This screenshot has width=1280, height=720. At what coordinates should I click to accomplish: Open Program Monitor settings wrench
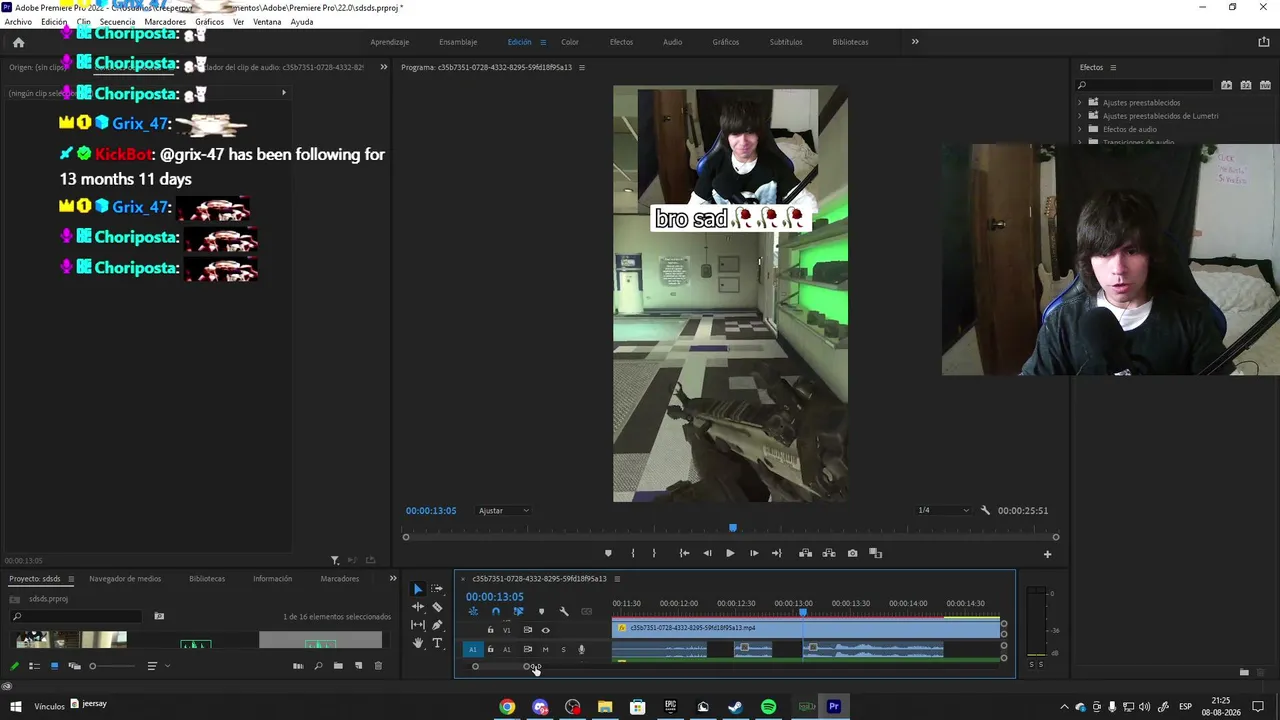pyautogui.click(x=985, y=510)
